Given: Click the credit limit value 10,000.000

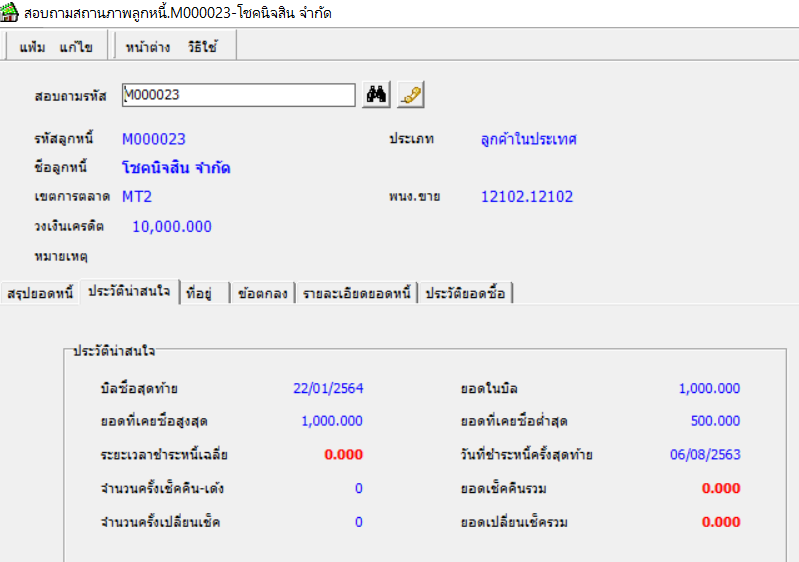Looking at the screenshot, I should click(172, 227).
